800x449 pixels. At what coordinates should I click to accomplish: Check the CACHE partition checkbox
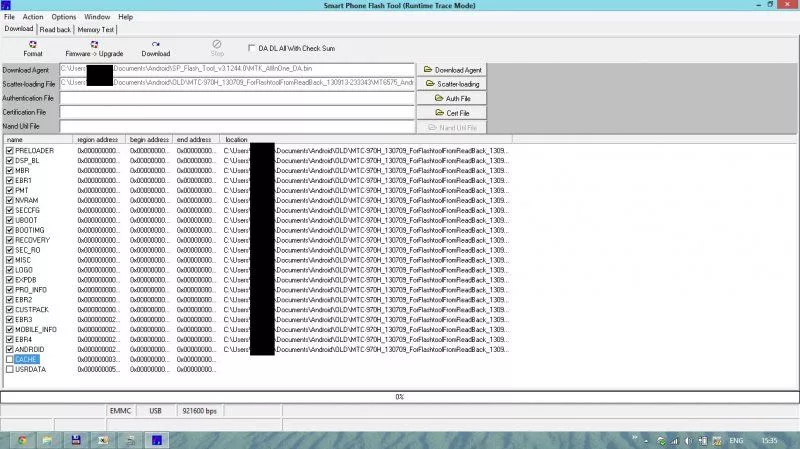(9, 359)
